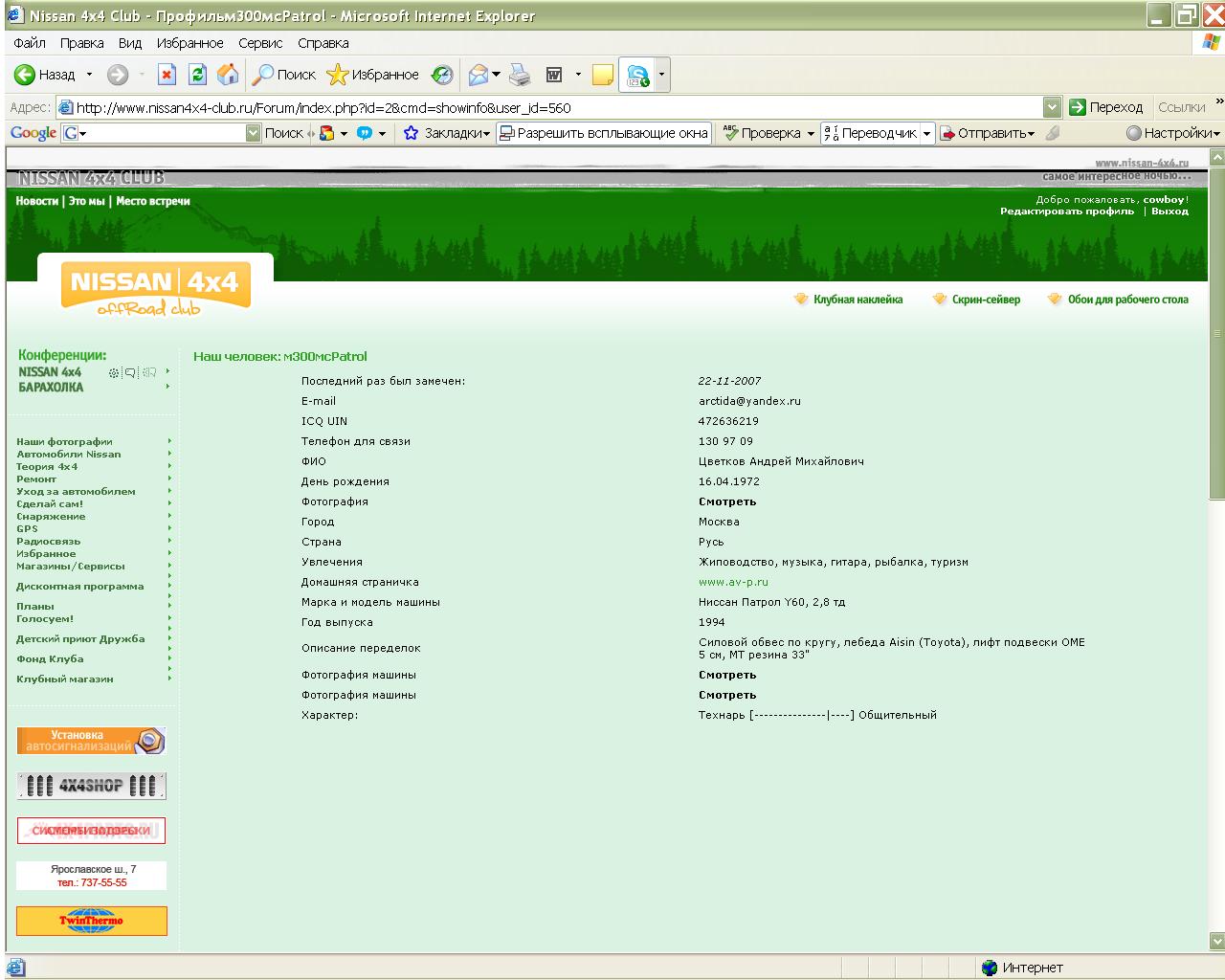The height and width of the screenshot is (980, 1225).
Task: Open Google toolbar Настройки settings
Action: pyautogui.click(x=1172, y=133)
